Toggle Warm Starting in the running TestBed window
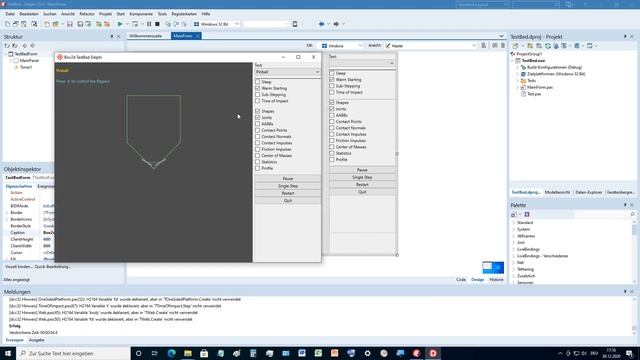Viewport: 640px width, 360px height. [x=258, y=88]
